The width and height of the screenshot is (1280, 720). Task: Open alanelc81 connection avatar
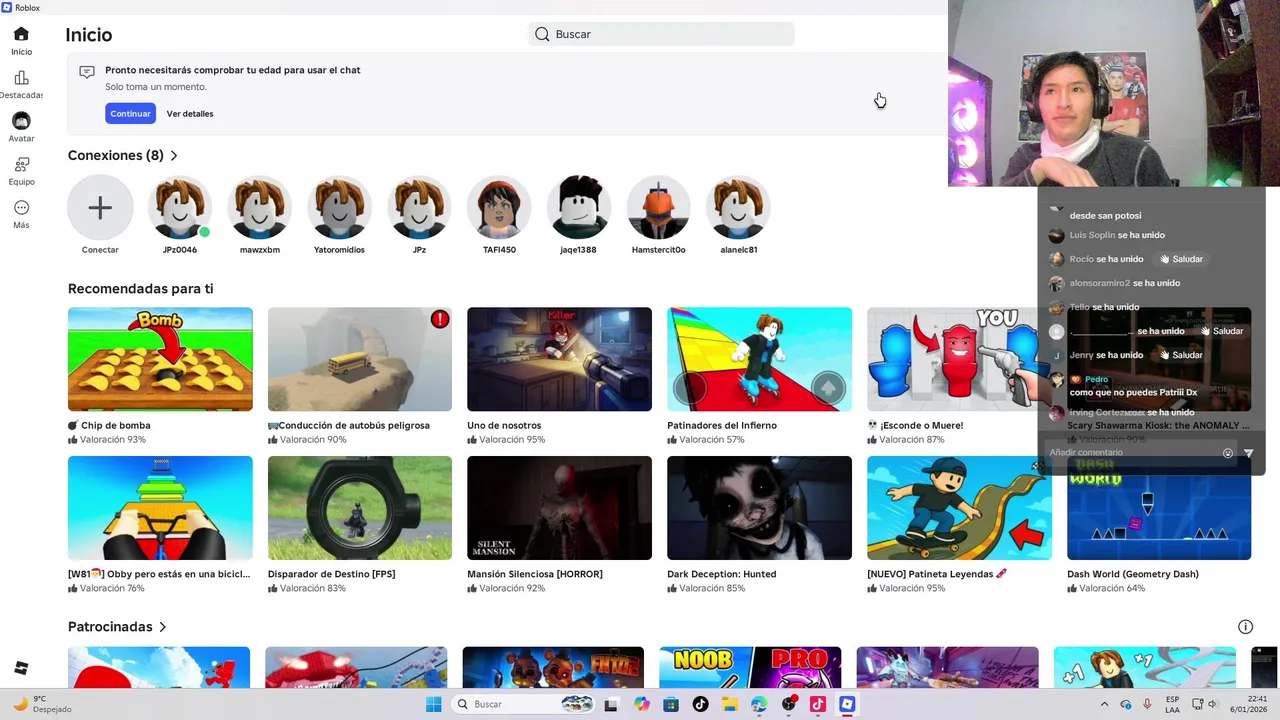[x=738, y=207]
